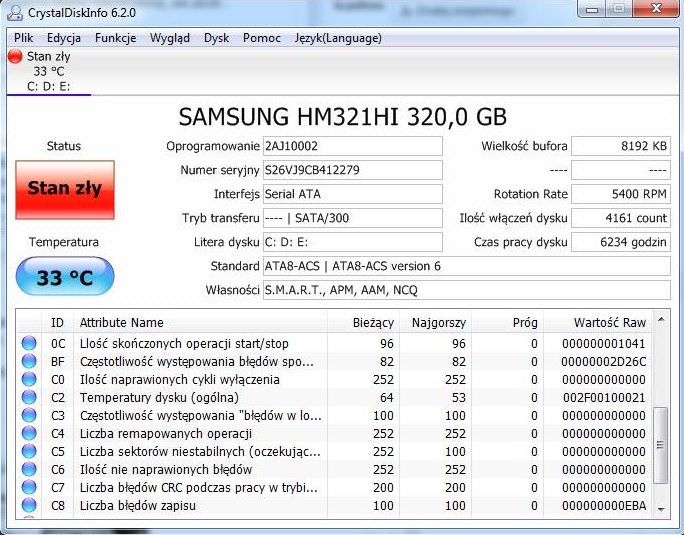Select the row 'Llość skończonych operacji start/stop'
Screen dimensions: 684x535
click(x=334, y=343)
